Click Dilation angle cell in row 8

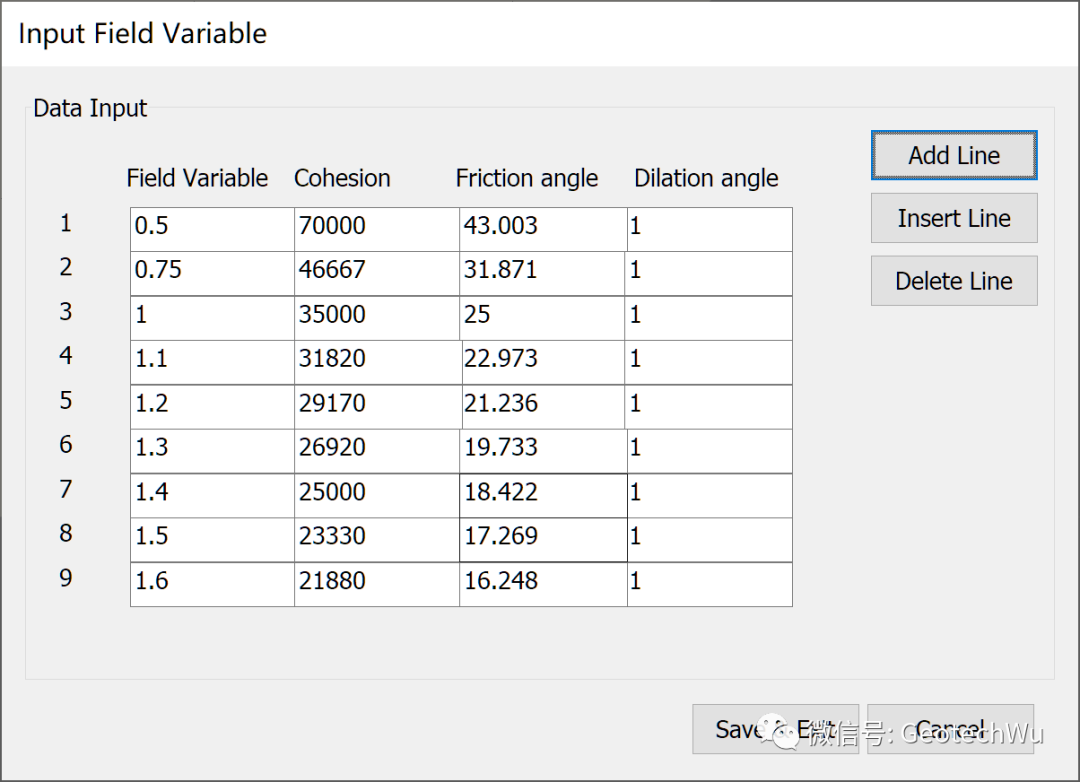(x=709, y=540)
